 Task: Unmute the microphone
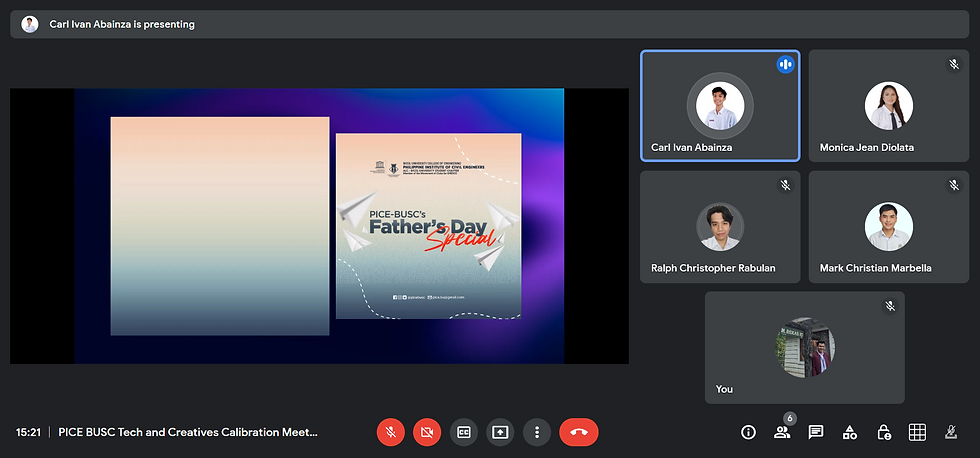(x=391, y=432)
